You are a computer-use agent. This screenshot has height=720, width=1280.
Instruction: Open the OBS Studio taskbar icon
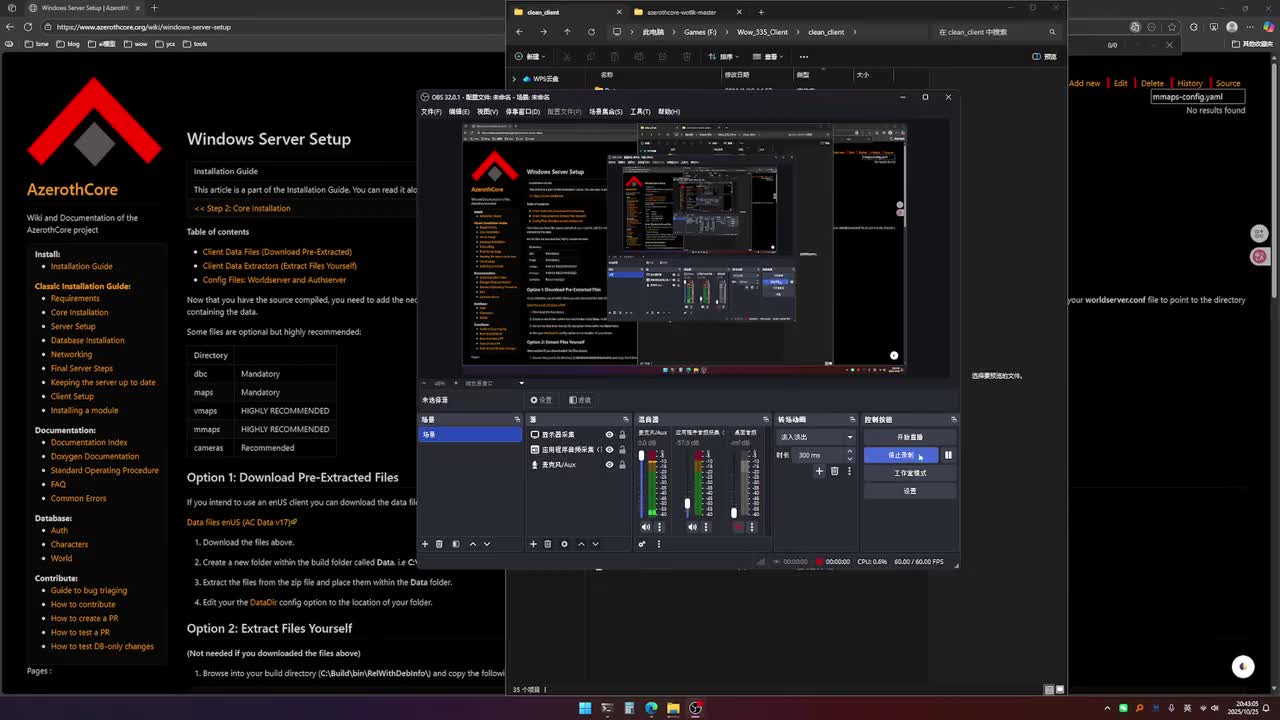point(696,708)
